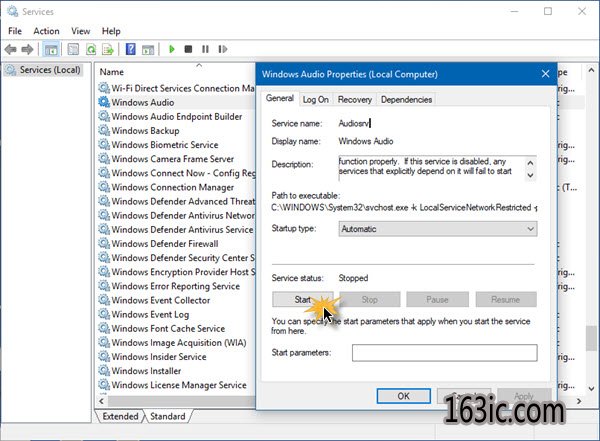Screen dimensions: 600x441
Task: Toggle the Show/Hide Action Pane icon
Action: tap(148, 49)
